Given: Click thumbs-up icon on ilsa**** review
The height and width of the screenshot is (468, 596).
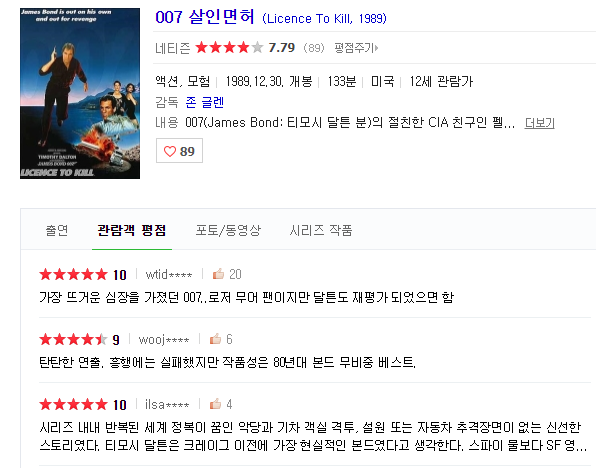Looking at the screenshot, I should coord(215,404).
